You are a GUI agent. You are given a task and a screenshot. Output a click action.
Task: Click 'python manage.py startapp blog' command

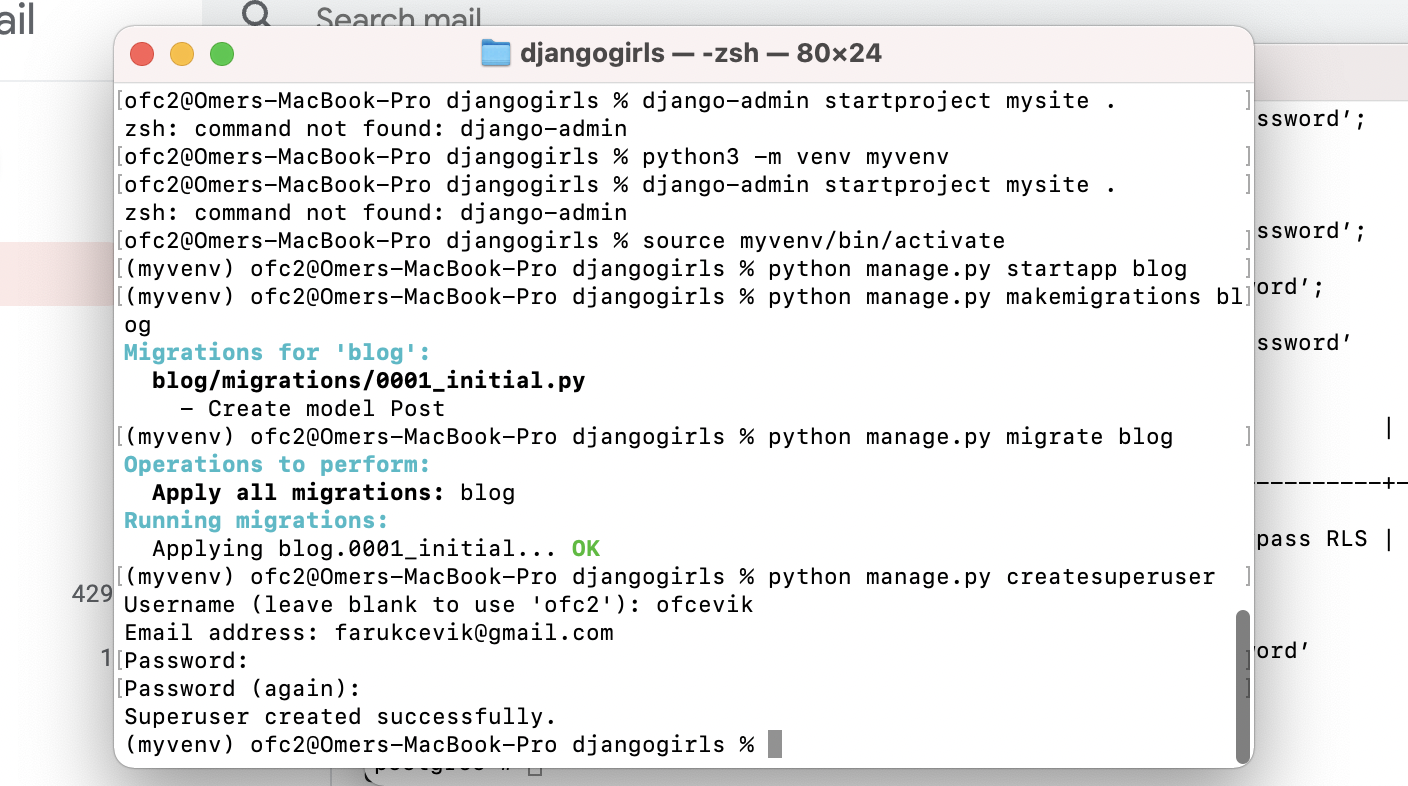point(977,269)
